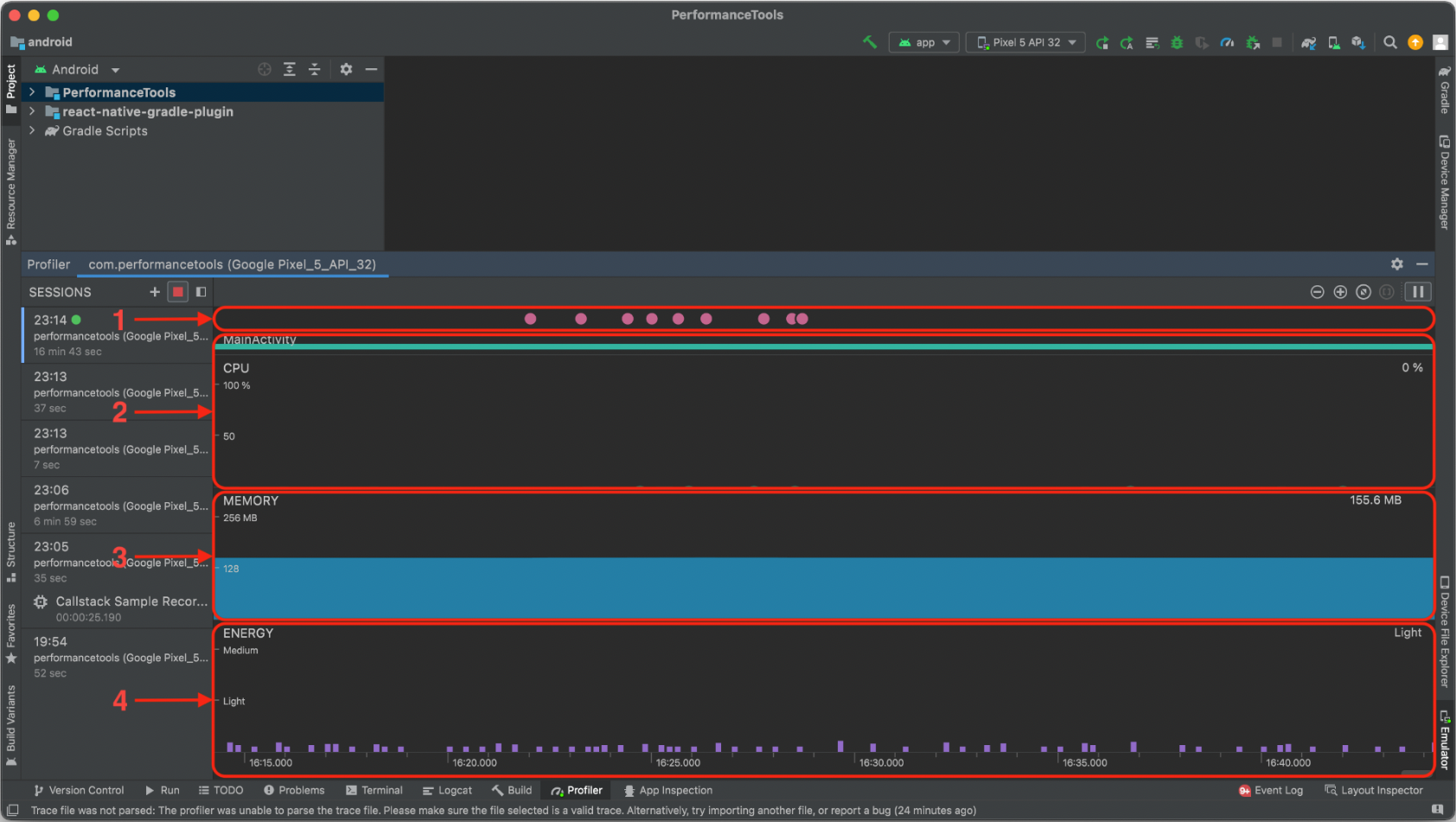Hide the Project panel with the minus icon
Screen dimensions: 1456x822
click(x=371, y=69)
